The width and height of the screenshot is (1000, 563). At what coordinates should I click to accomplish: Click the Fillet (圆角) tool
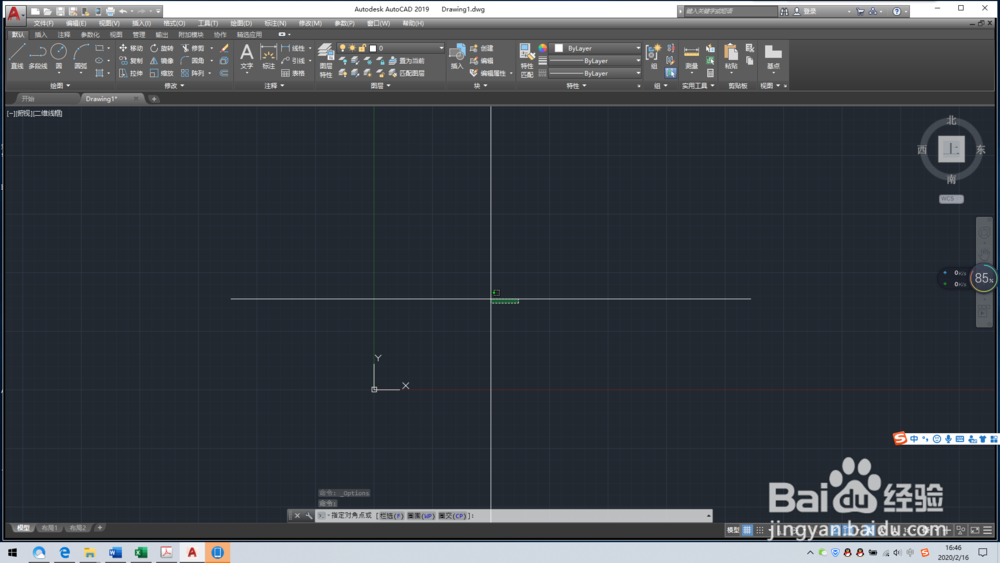[193, 61]
